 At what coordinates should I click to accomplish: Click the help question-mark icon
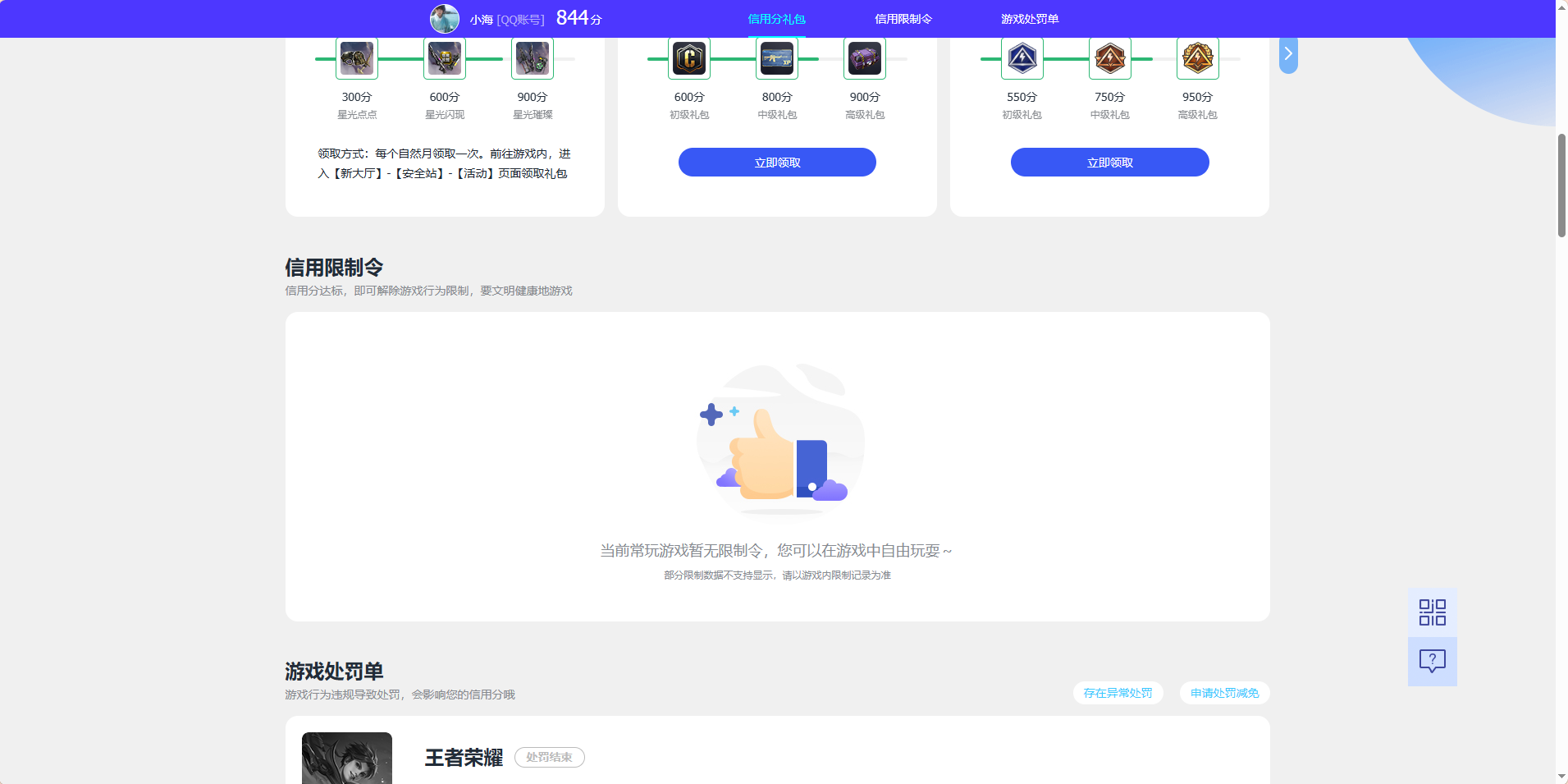point(1432,662)
